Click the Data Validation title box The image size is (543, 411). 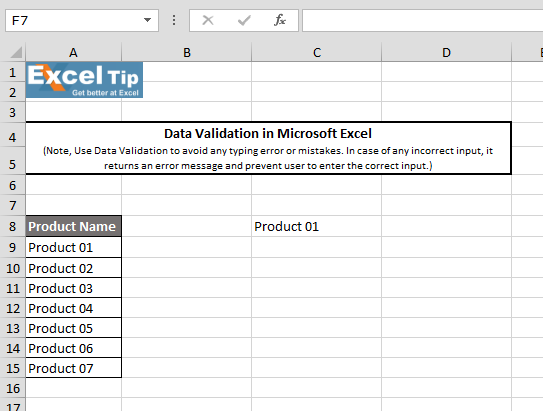268,148
